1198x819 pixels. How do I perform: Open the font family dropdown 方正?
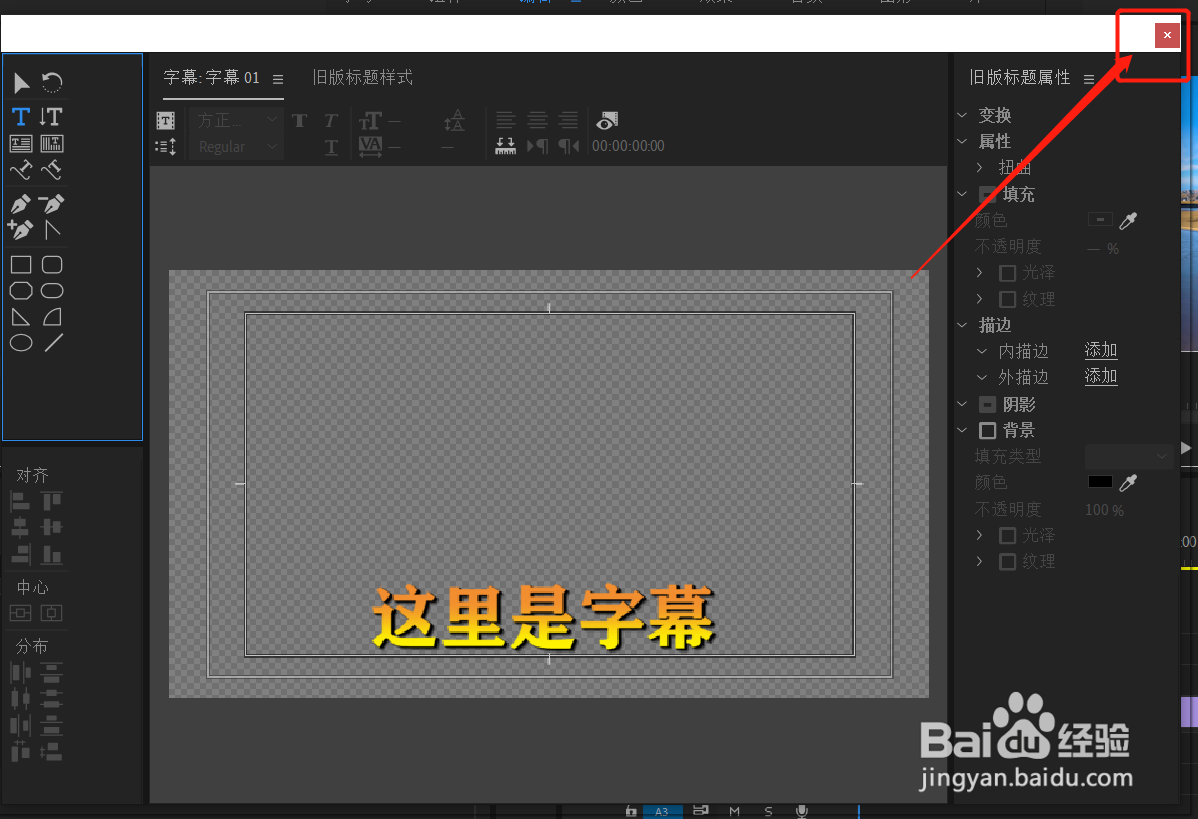[x=237, y=121]
